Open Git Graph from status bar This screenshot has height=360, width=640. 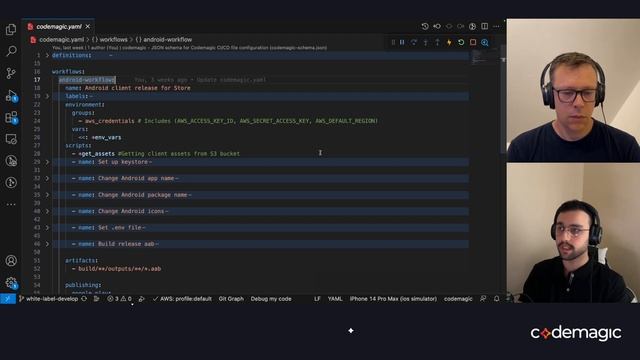coord(231,299)
